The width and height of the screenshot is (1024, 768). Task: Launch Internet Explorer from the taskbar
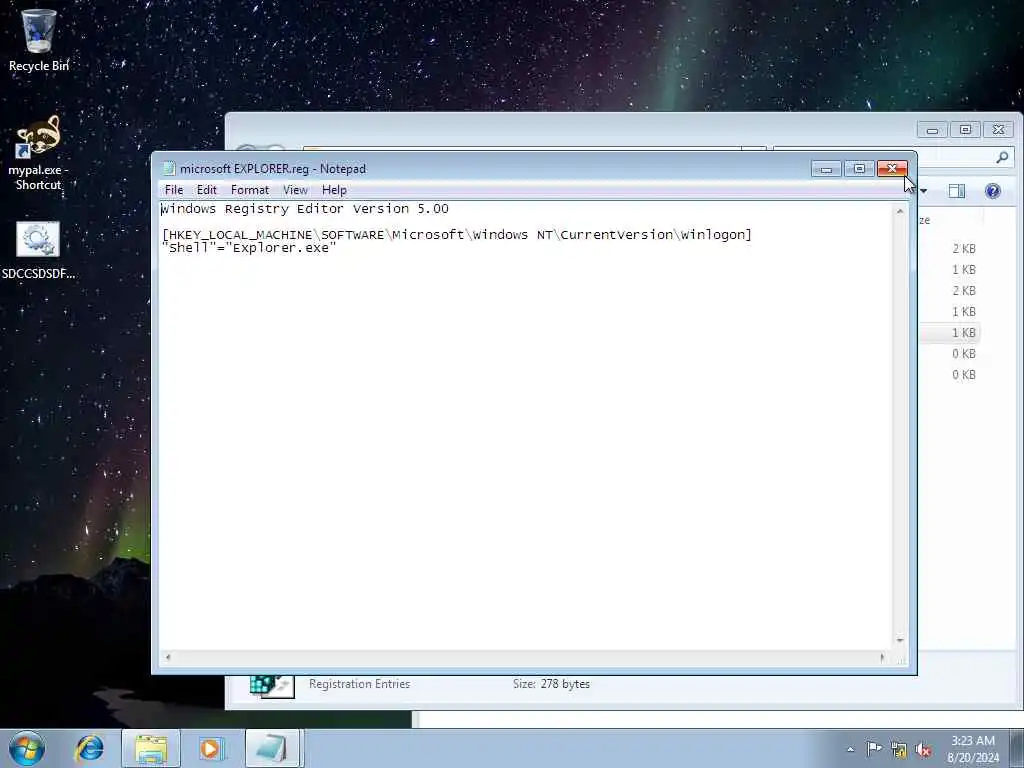(89, 748)
